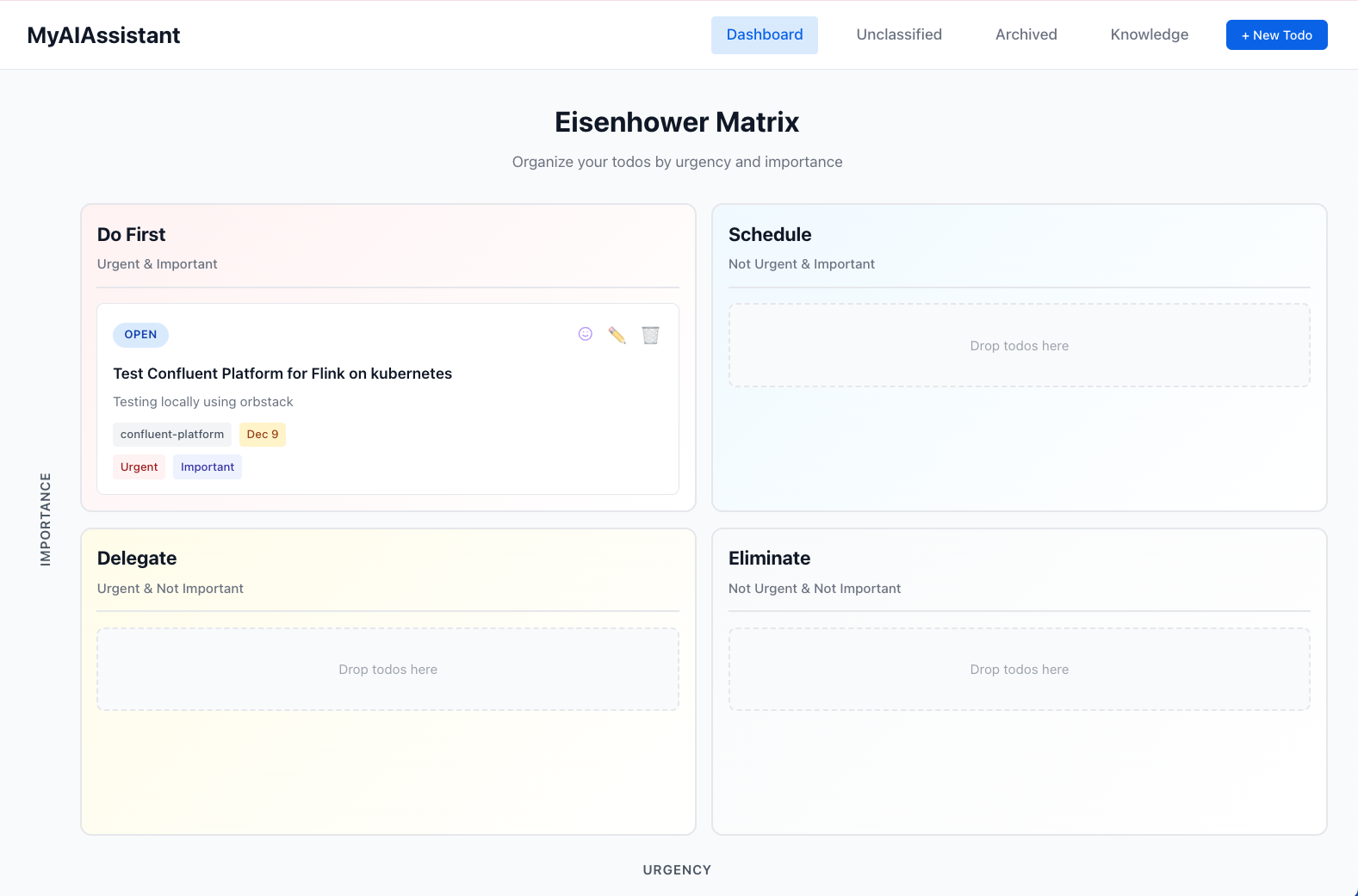Edit the todo using the pencil icon

tap(617, 335)
